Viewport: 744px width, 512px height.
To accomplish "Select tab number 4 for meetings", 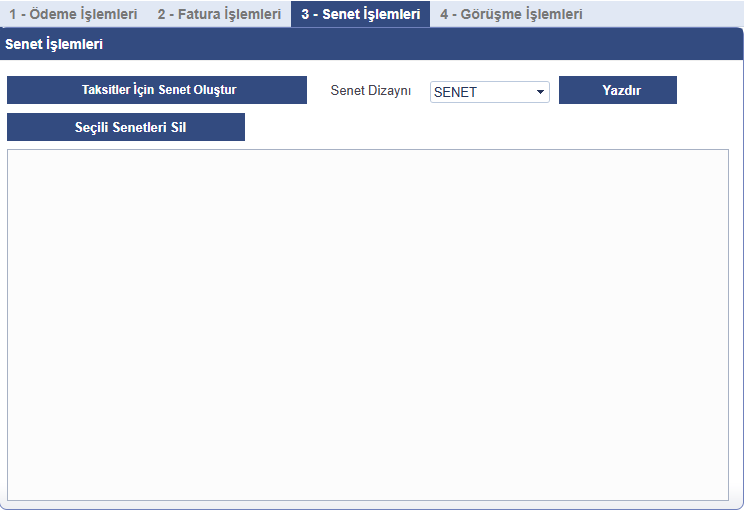I will 511,14.
